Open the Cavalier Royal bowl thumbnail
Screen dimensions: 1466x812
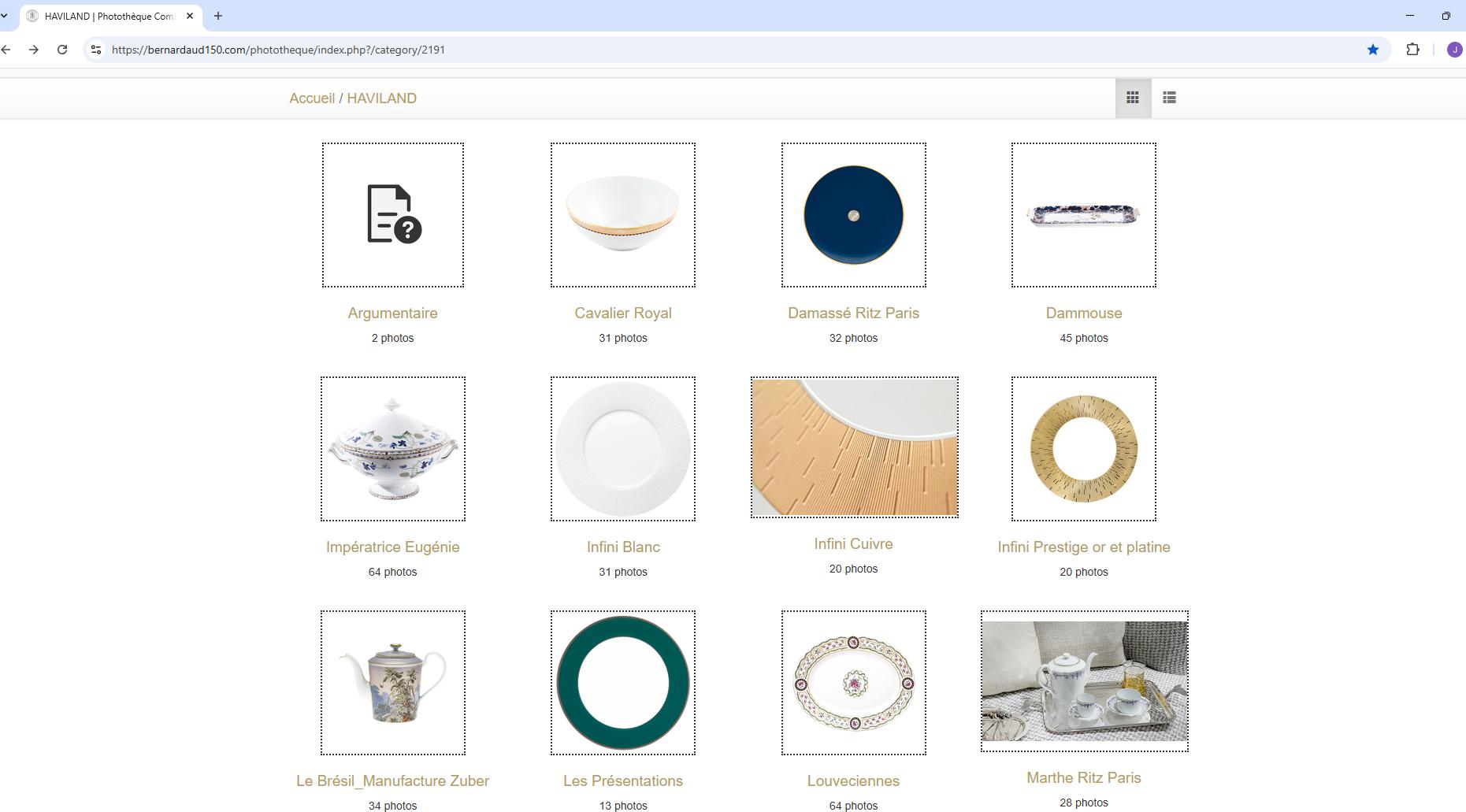[x=623, y=215]
